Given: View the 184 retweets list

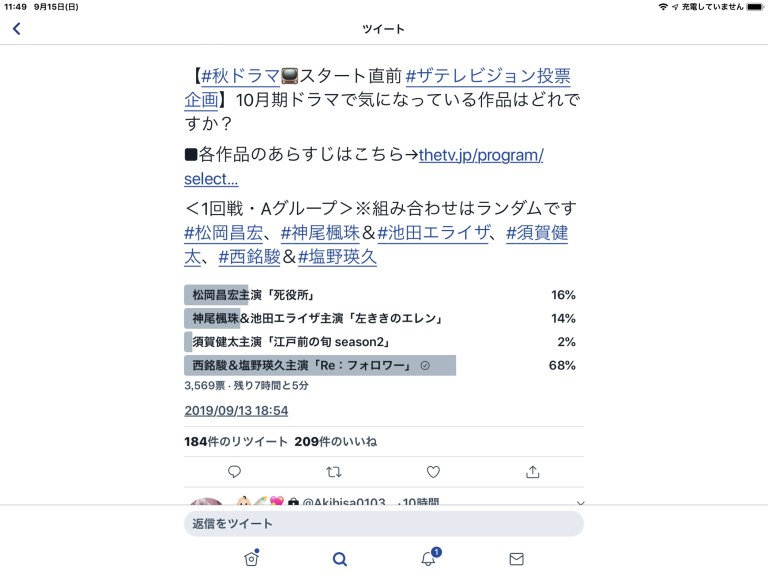Looking at the screenshot, I should [x=236, y=441].
